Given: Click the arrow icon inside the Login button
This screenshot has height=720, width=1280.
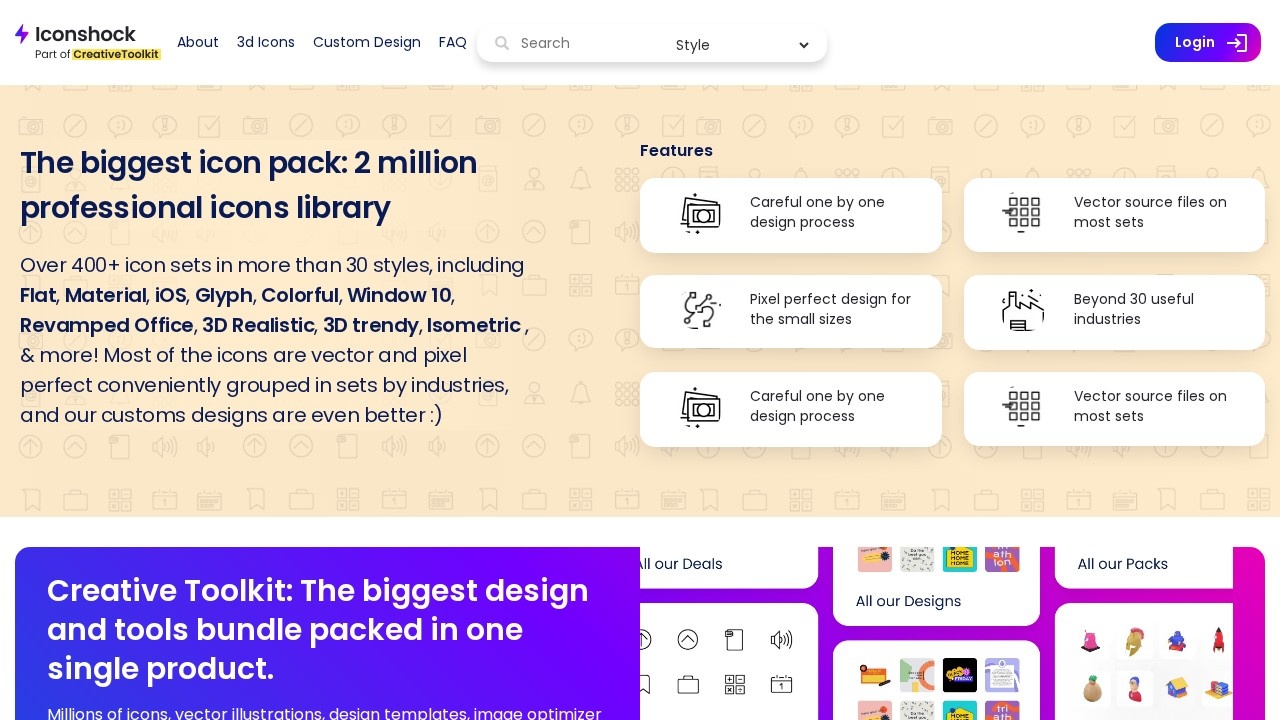Looking at the screenshot, I should pos(1237,43).
